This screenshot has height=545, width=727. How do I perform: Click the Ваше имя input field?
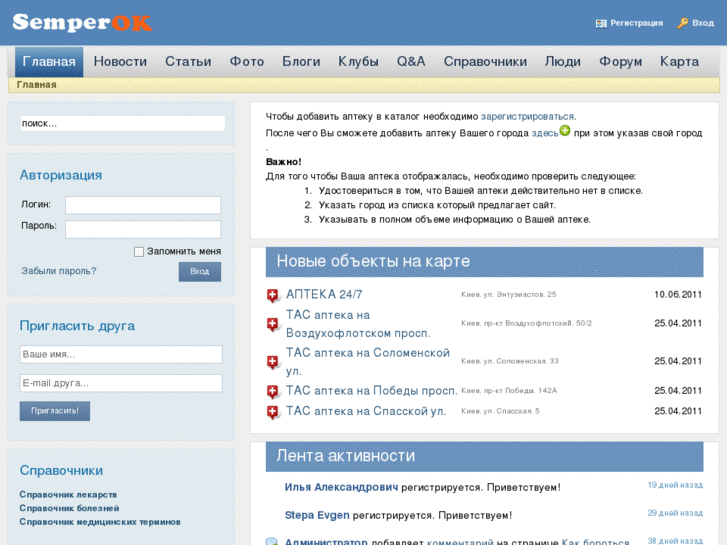point(121,354)
